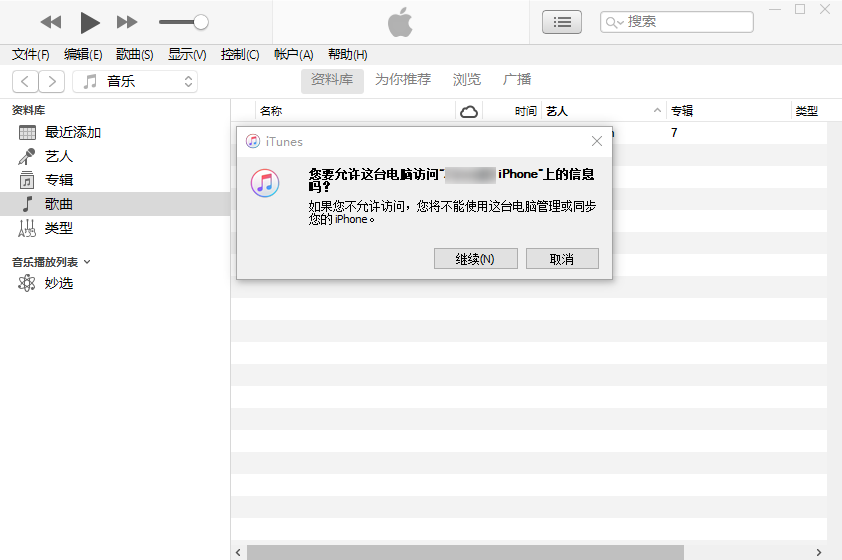Screen dimensions: 842x560
Task: Toggle the sort arrow in 艺人 column
Action: tap(657, 111)
